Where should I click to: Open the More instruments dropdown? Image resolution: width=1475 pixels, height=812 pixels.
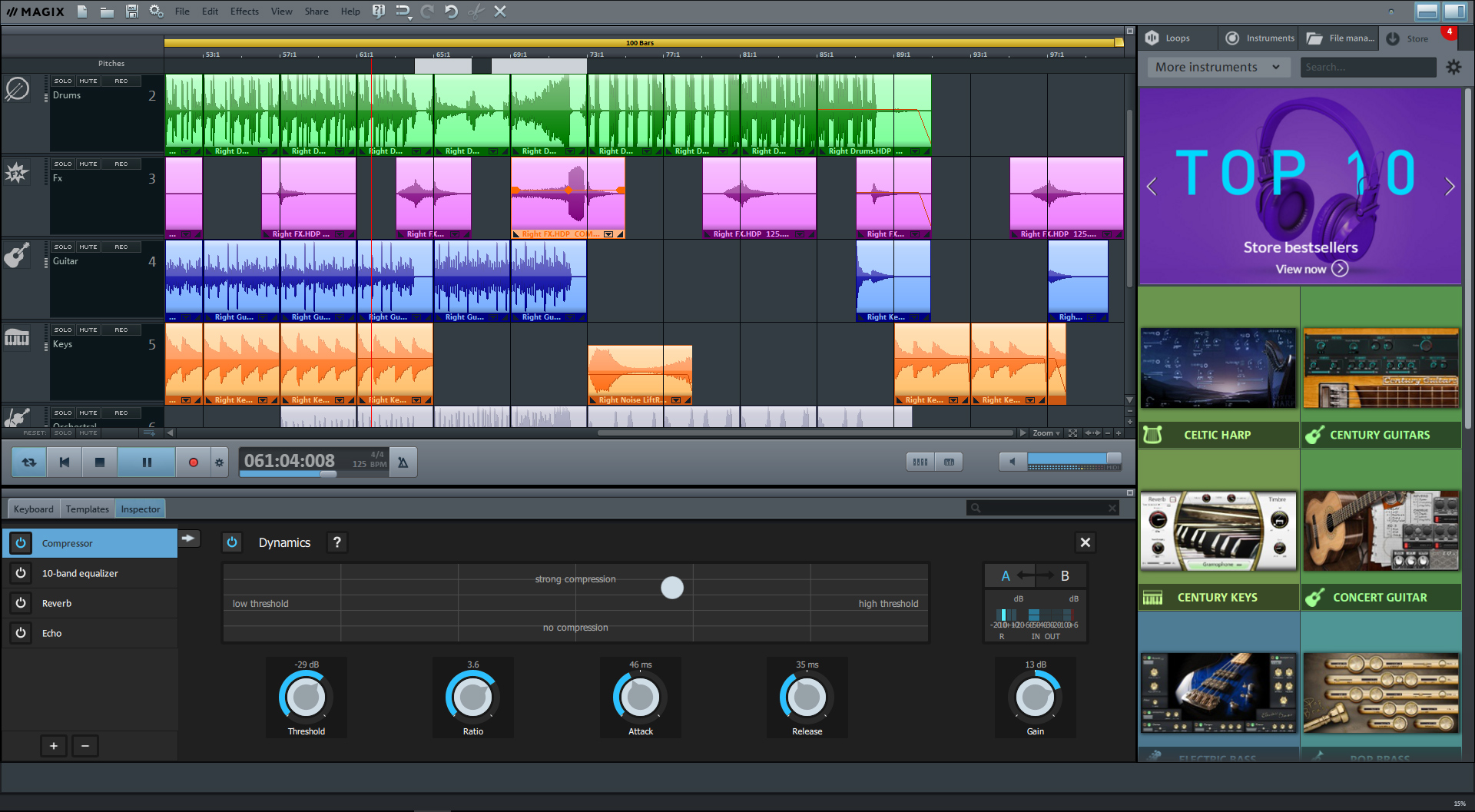pos(1218,67)
